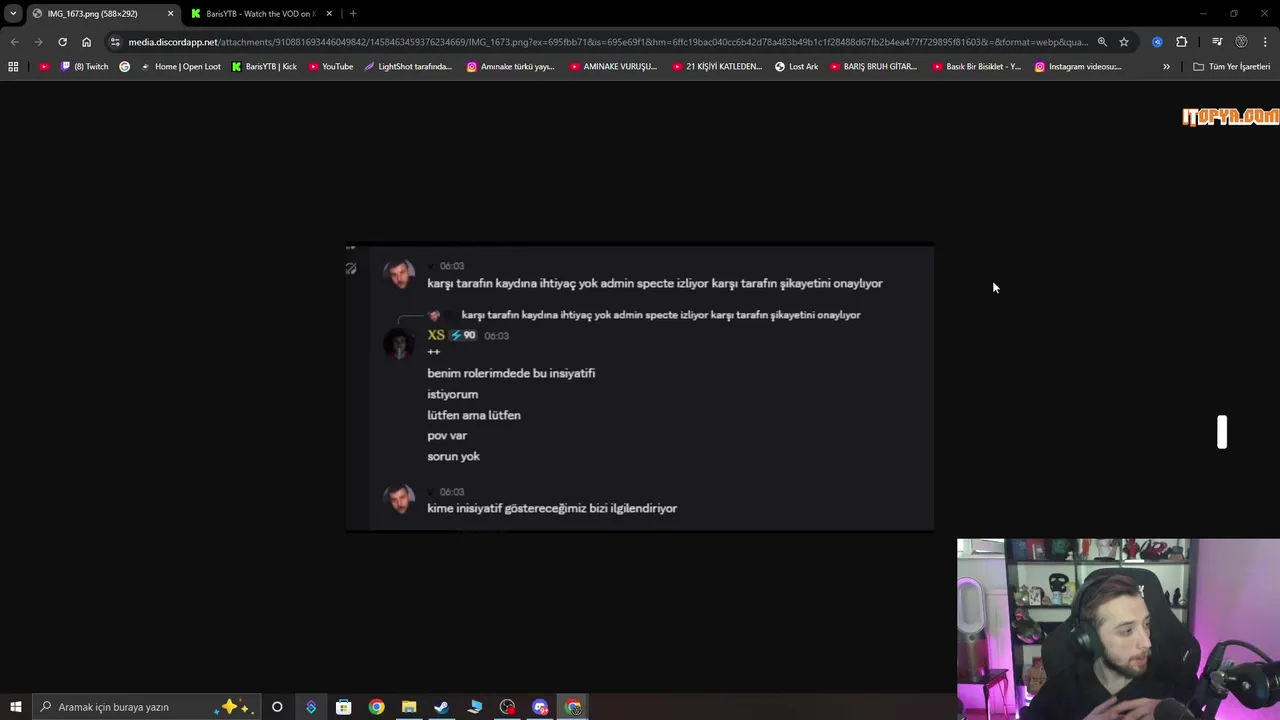Screen dimensions: 1280x720
Task: Open the BarisYTB | Kick bookmark
Action: [x=264, y=67]
